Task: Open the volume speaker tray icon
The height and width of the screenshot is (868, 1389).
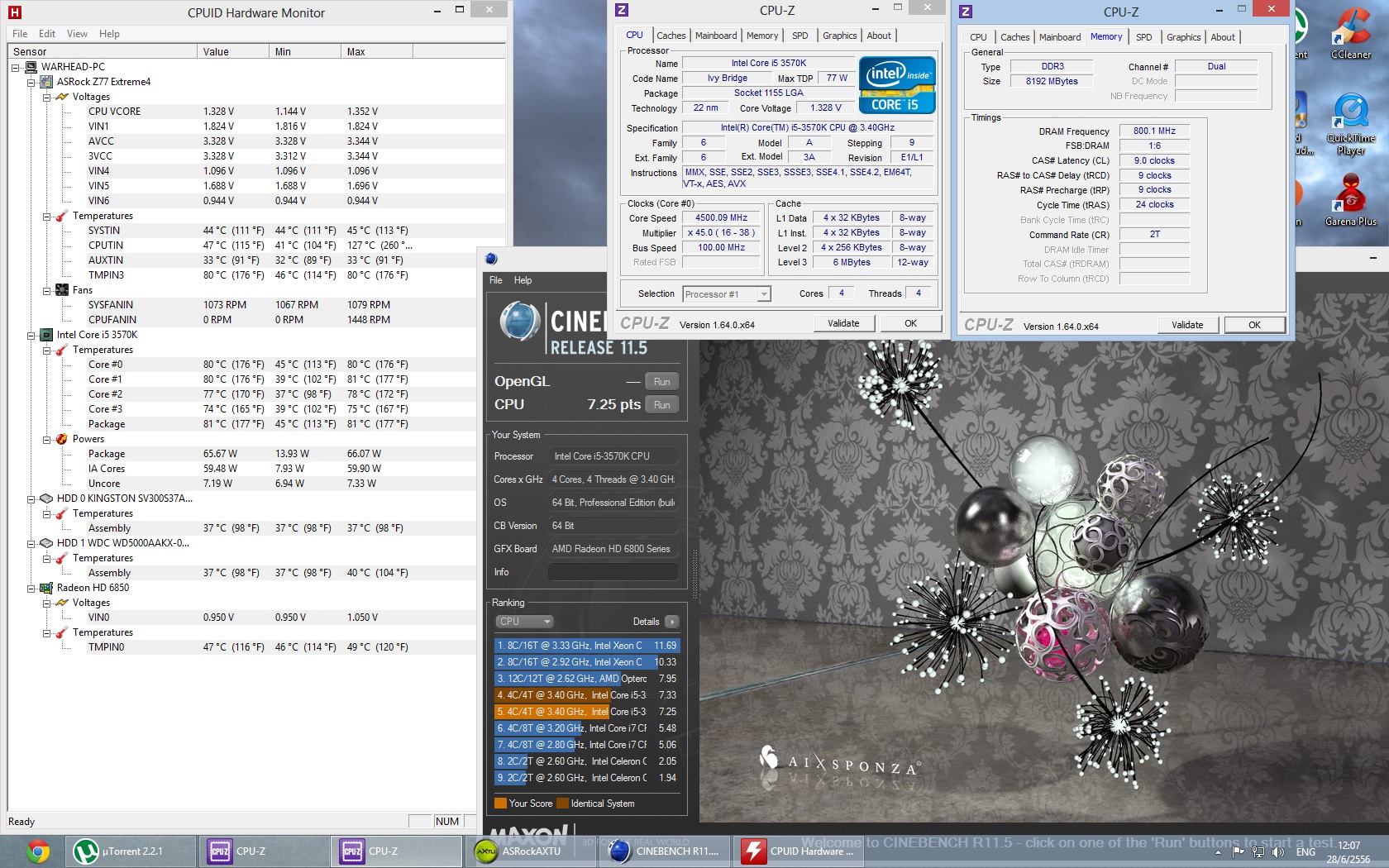Action: pos(1278,852)
